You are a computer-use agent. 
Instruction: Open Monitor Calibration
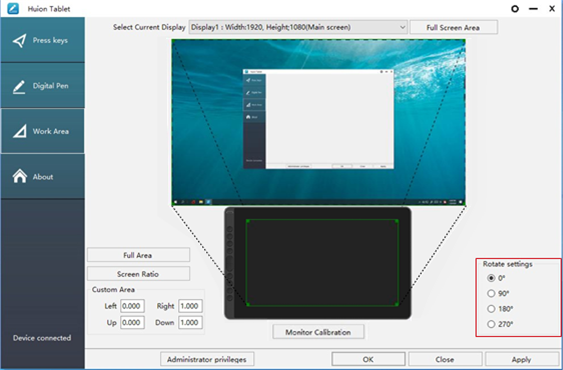[x=318, y=332]
